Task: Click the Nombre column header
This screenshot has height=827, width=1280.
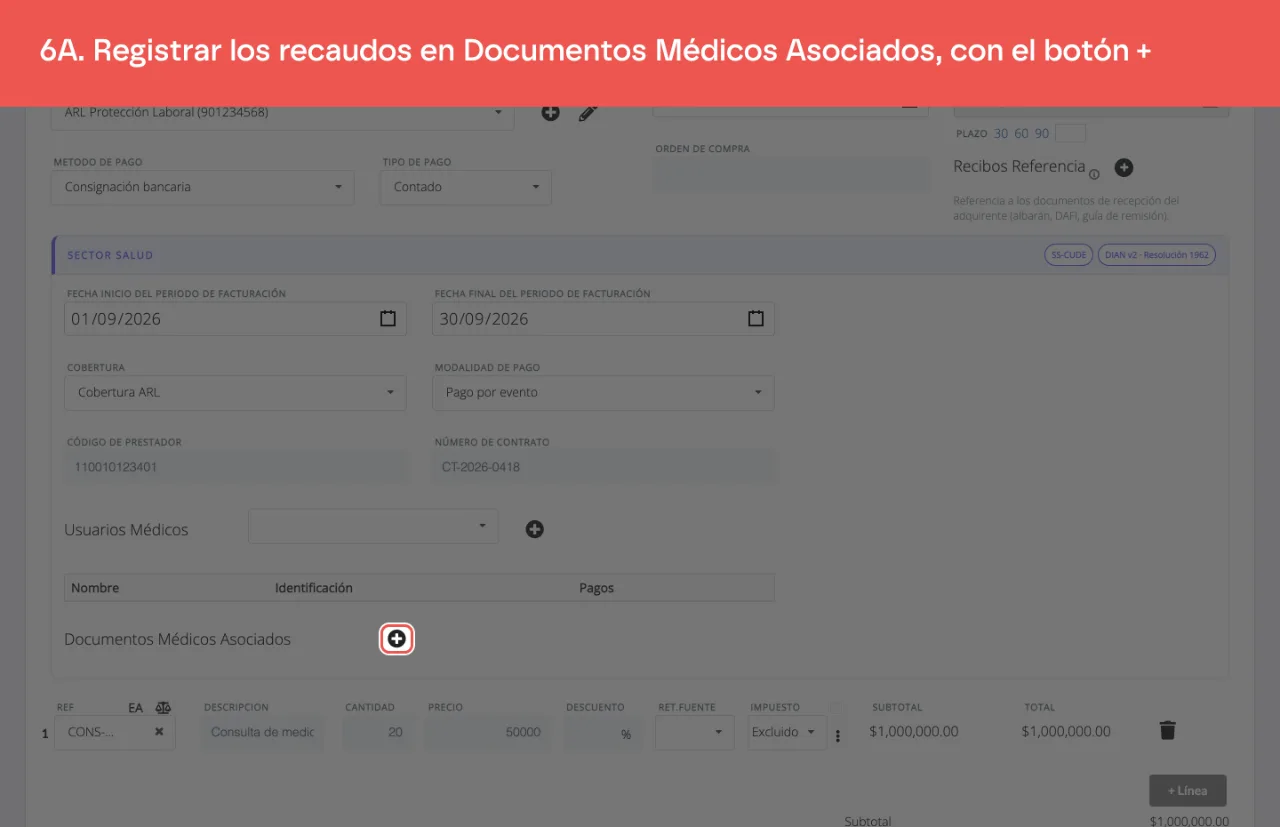Action: 95,588
